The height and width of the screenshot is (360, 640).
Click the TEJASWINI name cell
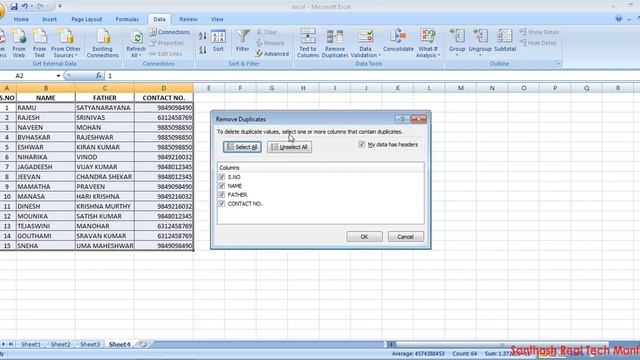pyautogui.click(x=46, y=226)
